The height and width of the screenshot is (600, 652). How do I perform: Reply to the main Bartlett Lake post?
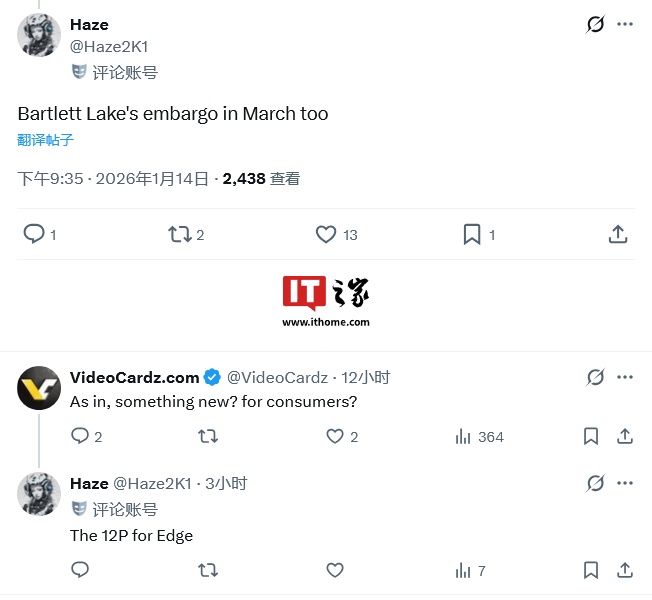(34, 234)
